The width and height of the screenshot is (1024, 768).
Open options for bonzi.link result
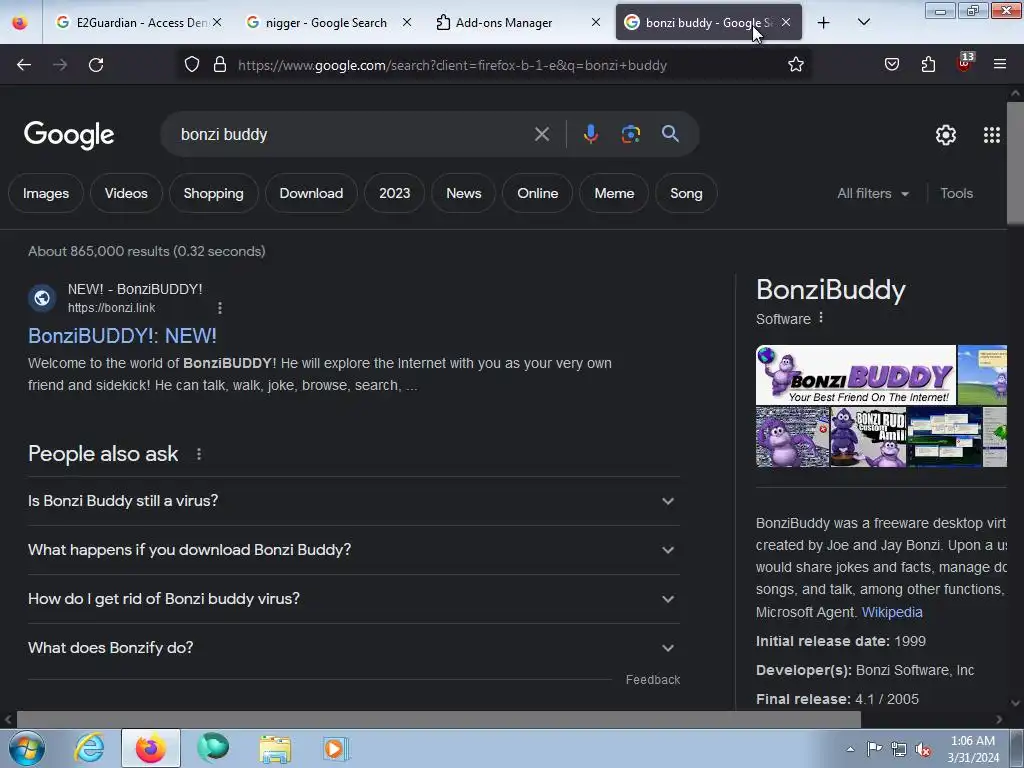[219, 308]
